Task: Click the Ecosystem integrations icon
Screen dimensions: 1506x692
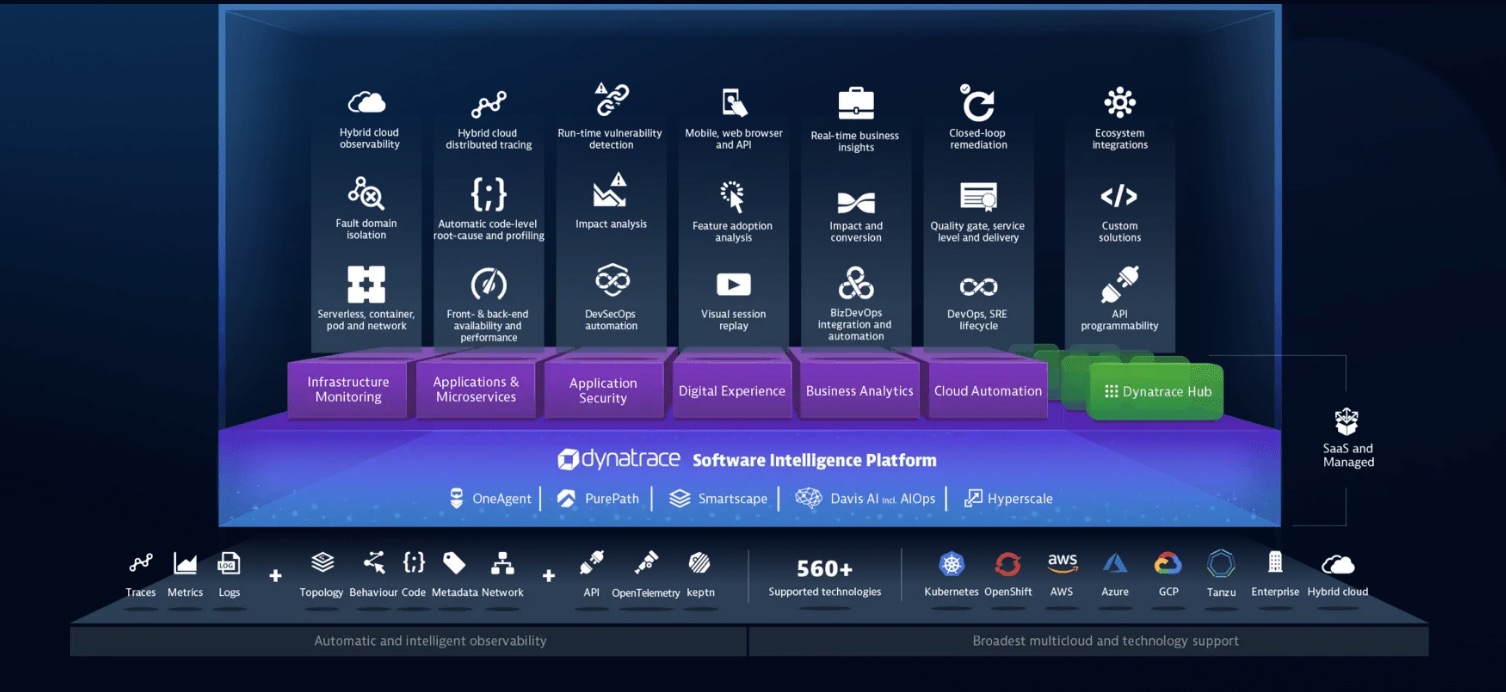Action: [x=1119, y=103]
